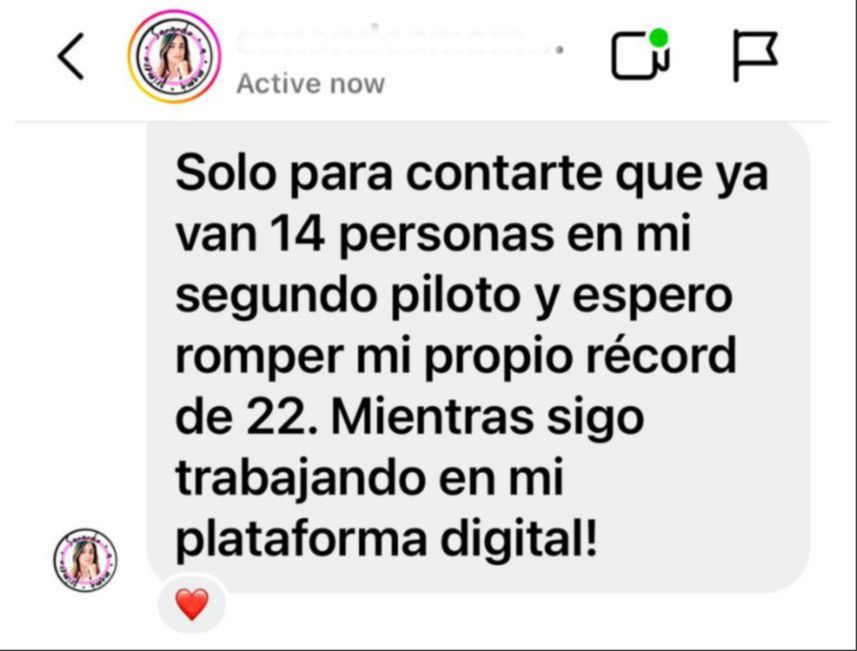
Task: Select the word "Solo" in the message
Action: (x=225, y=173)
